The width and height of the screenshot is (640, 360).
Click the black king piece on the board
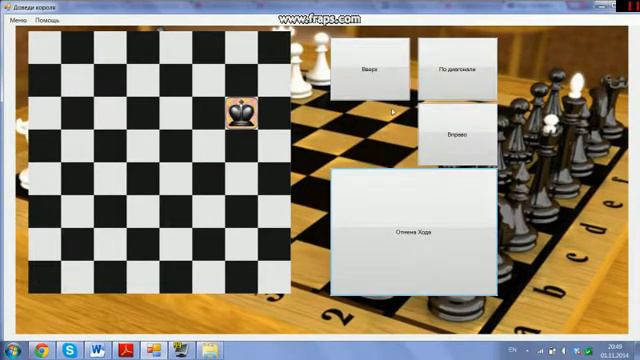[x=242, y=113]
